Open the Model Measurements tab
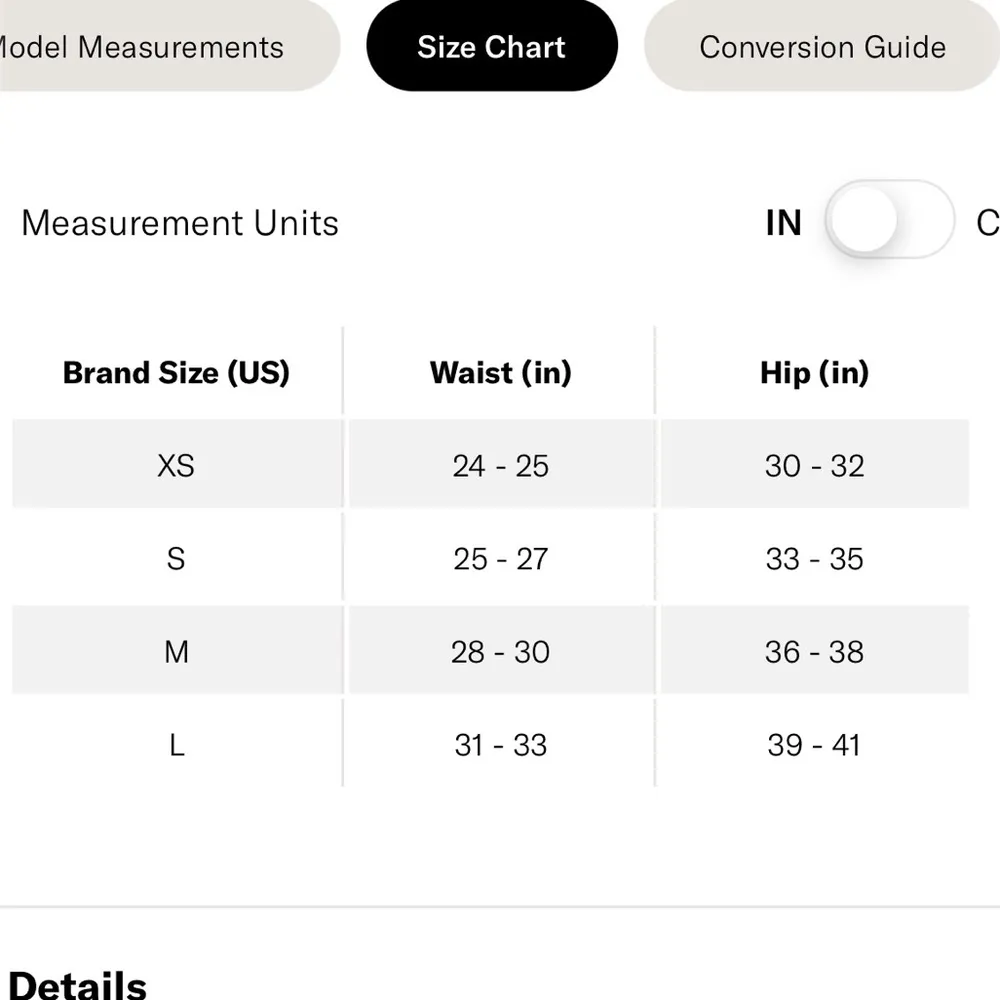Screen dimensions: 1000x1000 click(150, 47)
